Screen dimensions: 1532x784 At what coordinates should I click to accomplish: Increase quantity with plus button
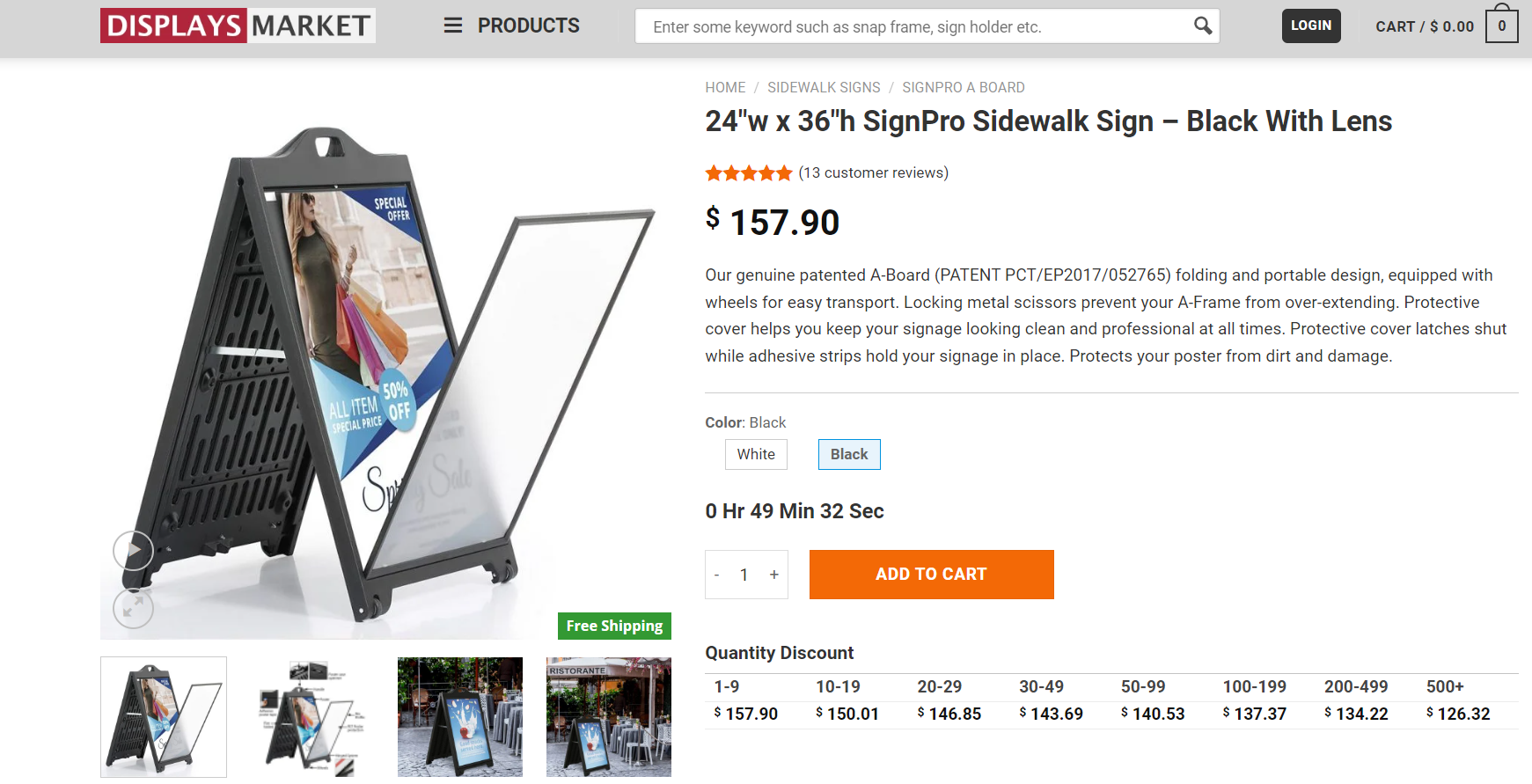(774, 575)
